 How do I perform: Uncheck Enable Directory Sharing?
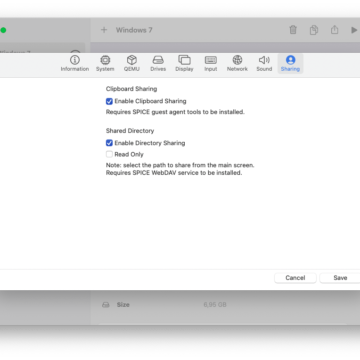tap(109, 143)
